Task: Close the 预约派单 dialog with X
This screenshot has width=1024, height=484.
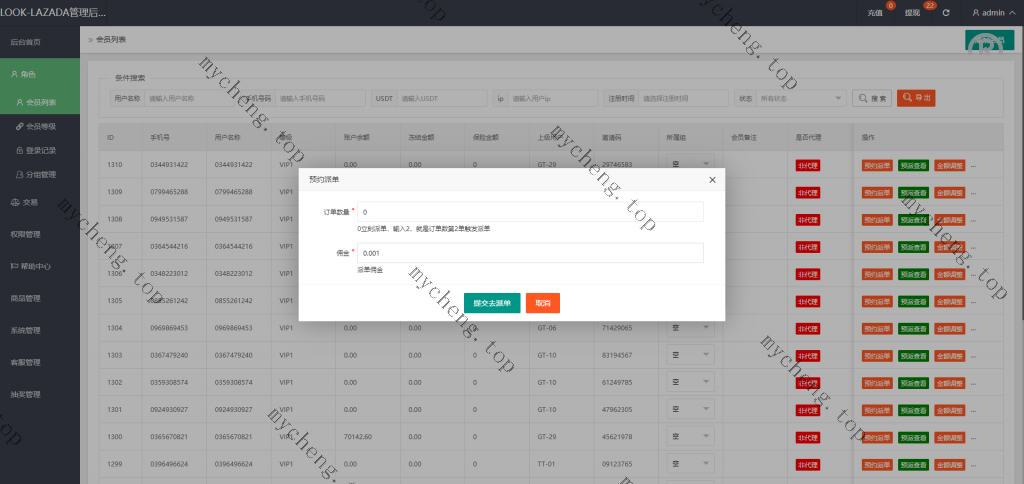Action: 712,180
